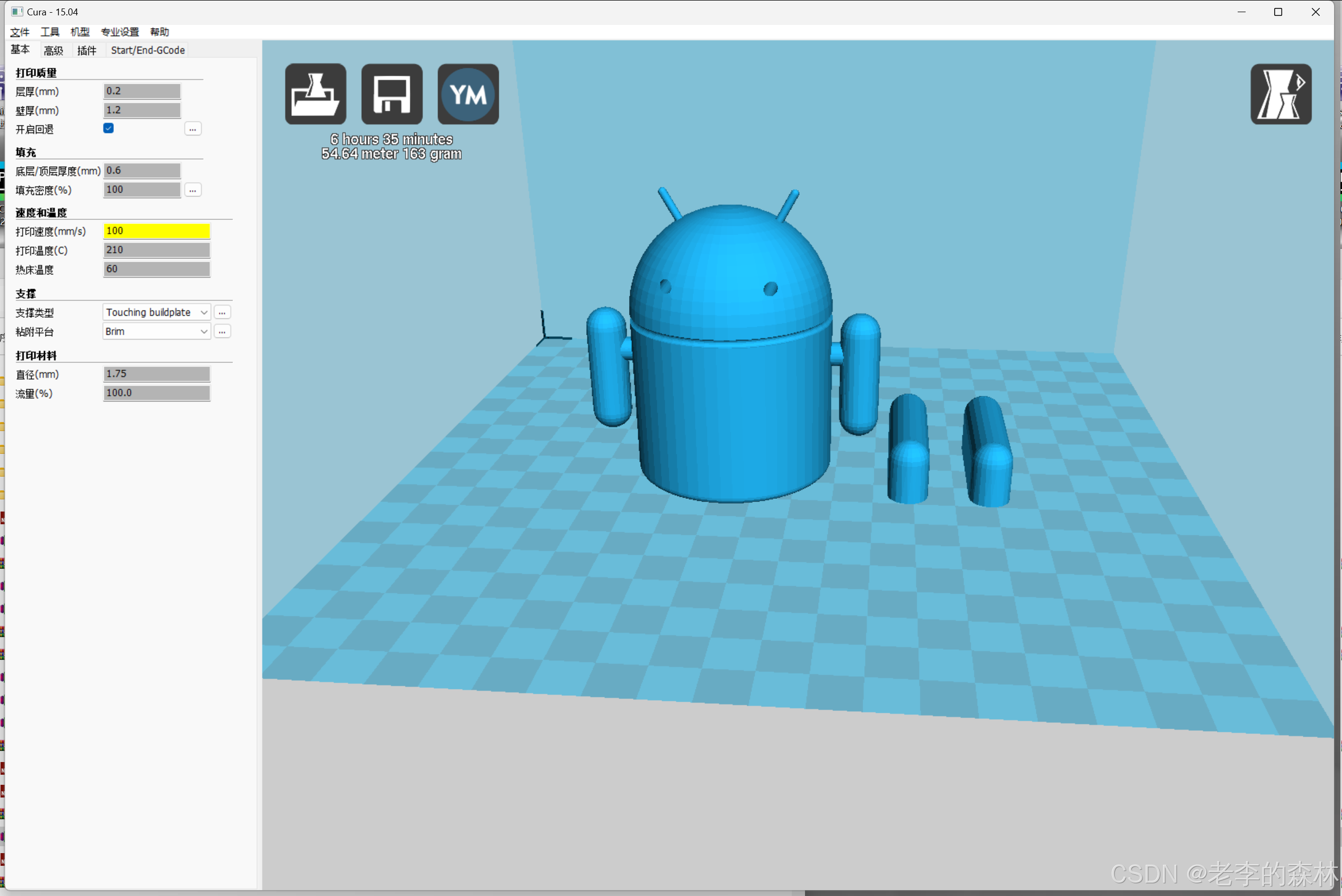Screen dimensions: 1342x896
Task: Expand the Brim adhesion type dropdown
Action: pos(157,331)
